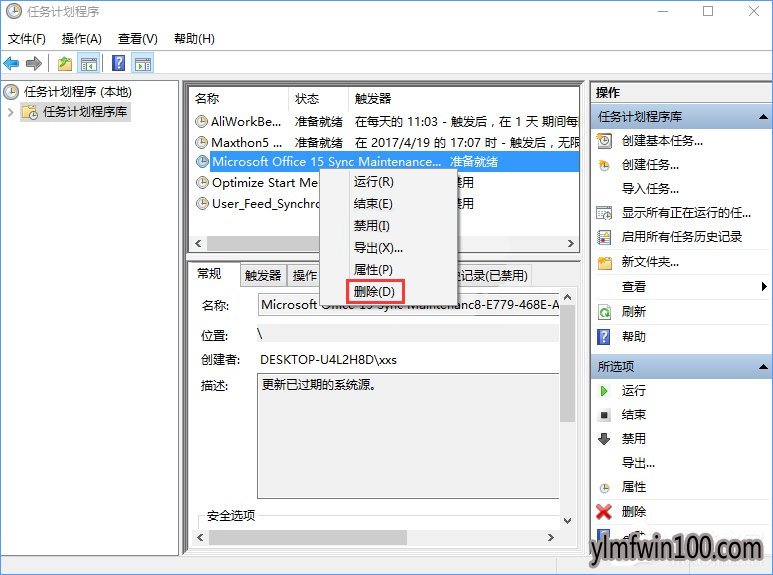
Task: Click the details pane scroll-up arrow
Action: tap(567, 297)
